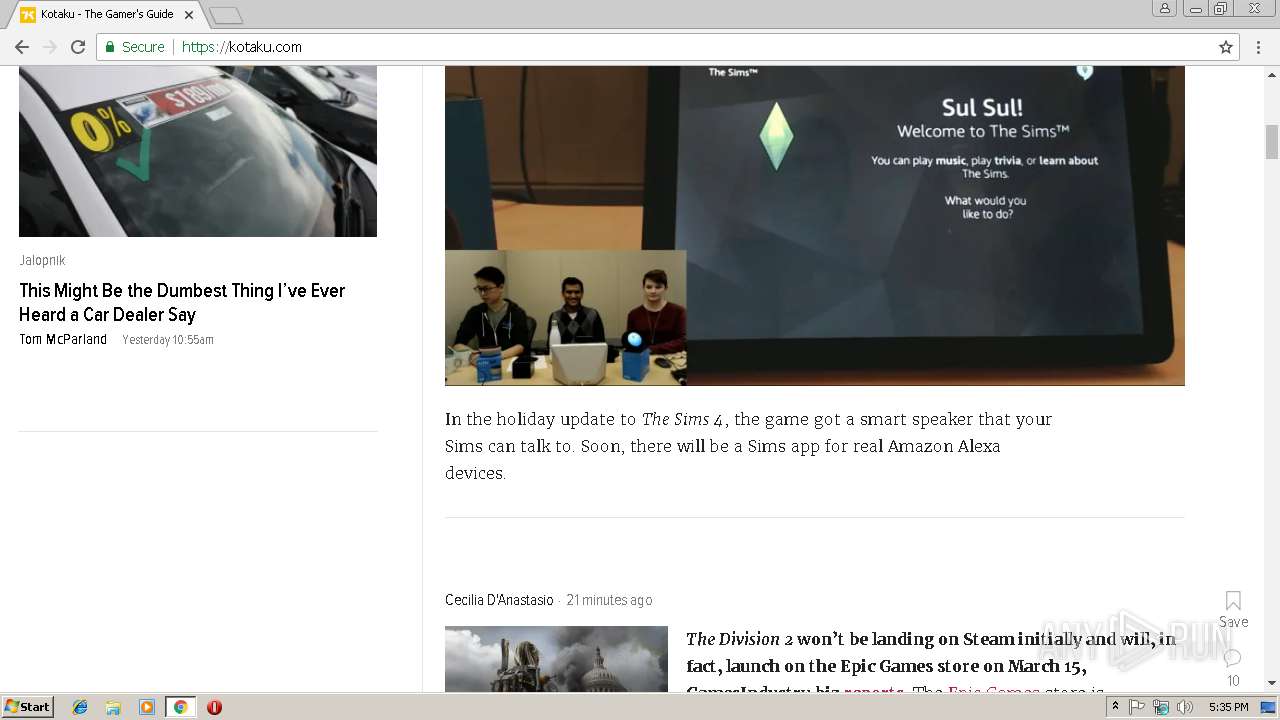Open the Windows Start menu
This screenshot has height=720, width=1280.
pyautogui.click(x=28, y=707)
